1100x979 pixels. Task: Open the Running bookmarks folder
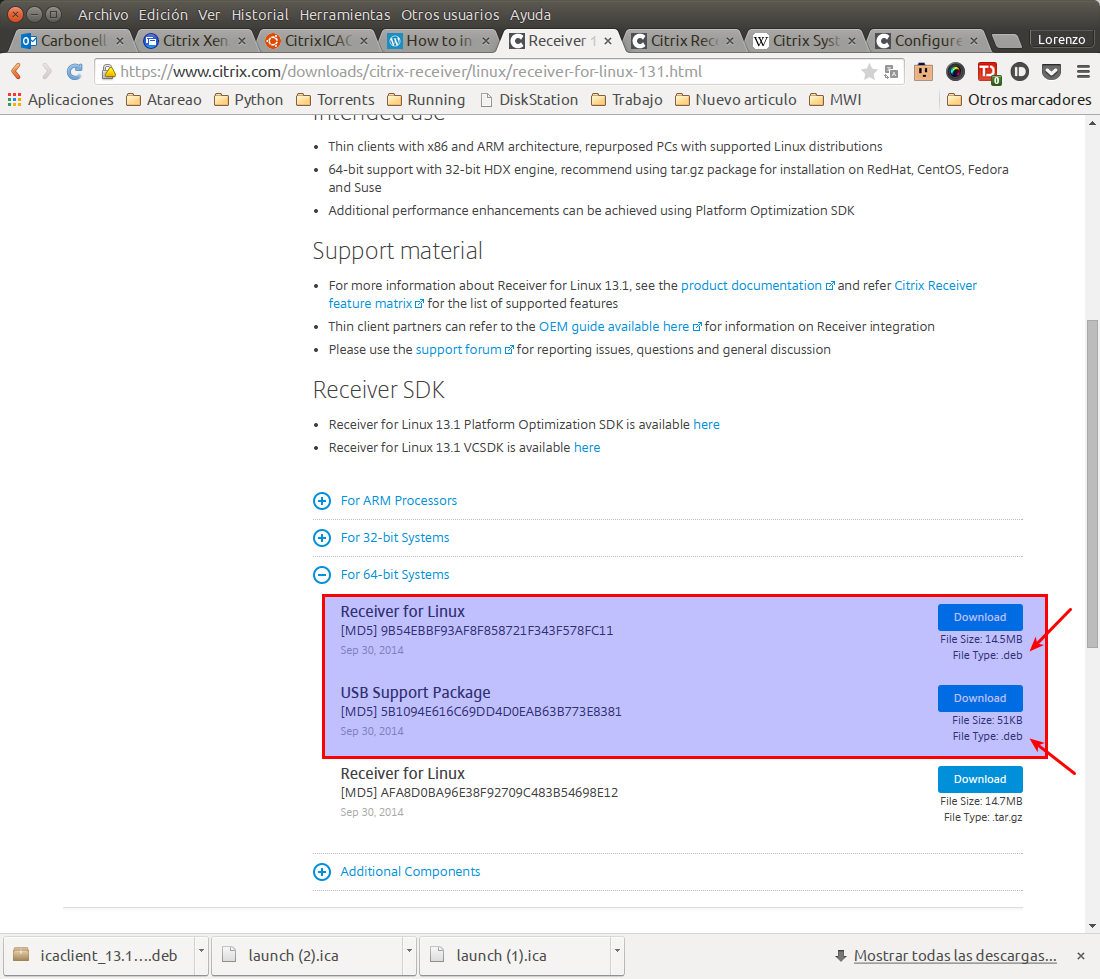pyautogui.click(x=426, y=100)
